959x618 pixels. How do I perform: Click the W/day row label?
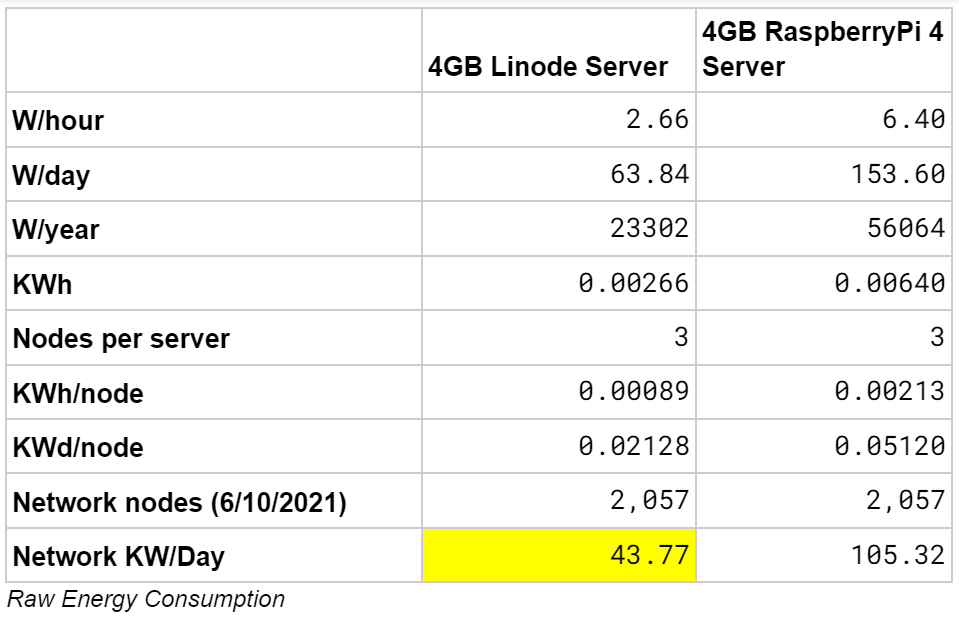(x=51, y=176)
